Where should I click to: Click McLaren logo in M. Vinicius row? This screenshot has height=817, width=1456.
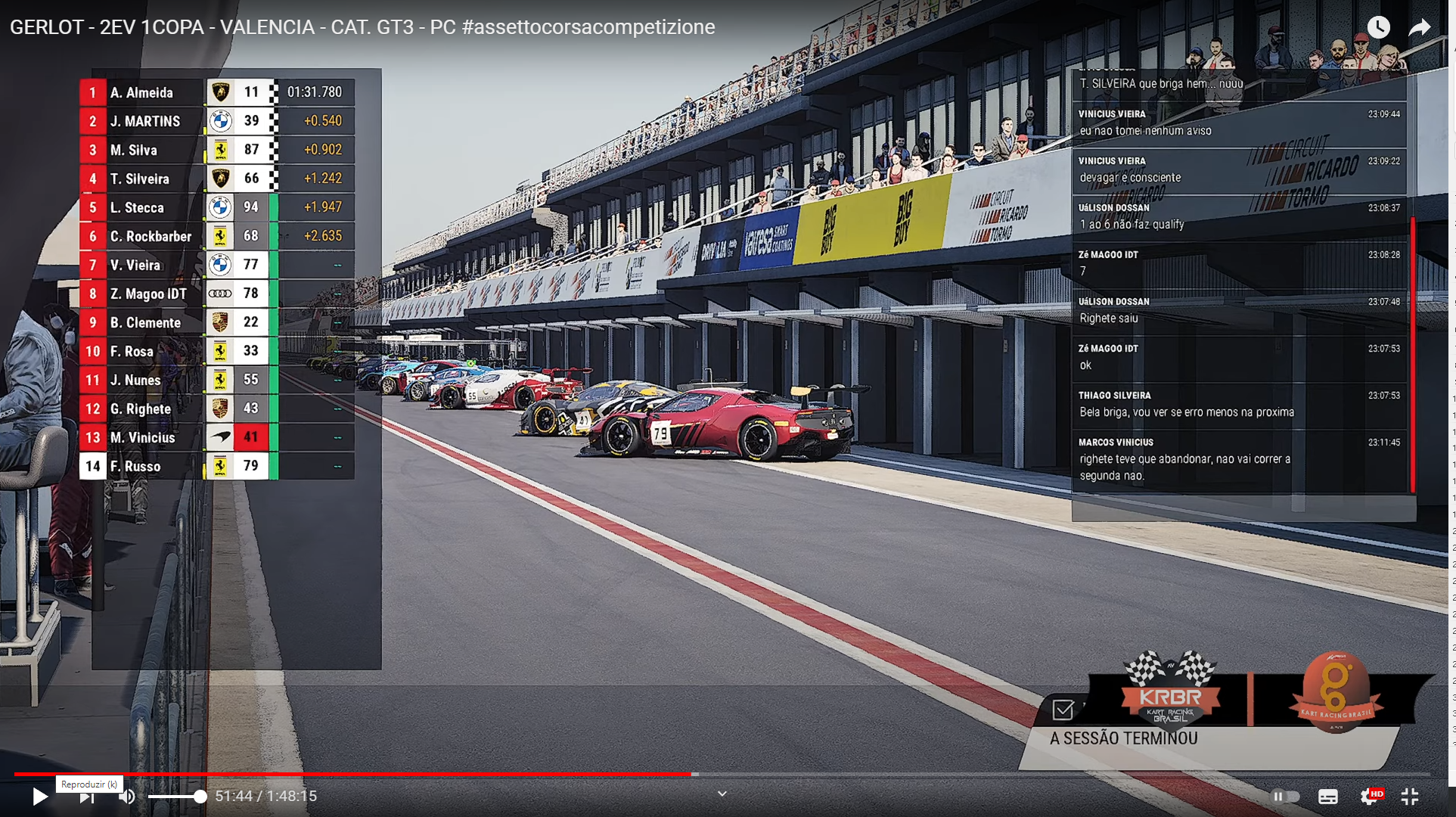coord(220,437)
